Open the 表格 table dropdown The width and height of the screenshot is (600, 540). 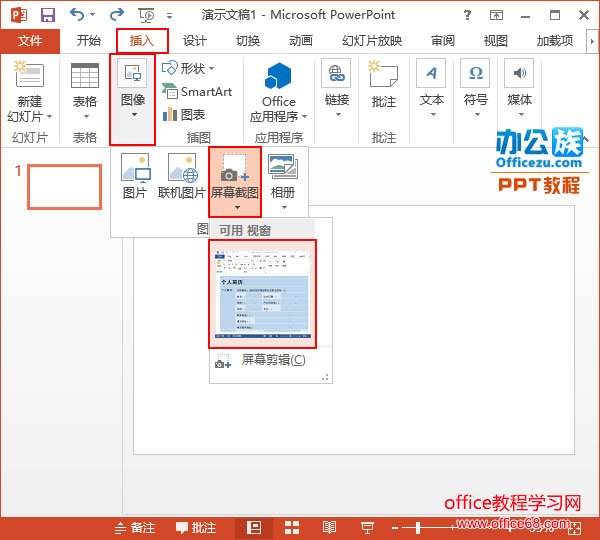point(85,92)
